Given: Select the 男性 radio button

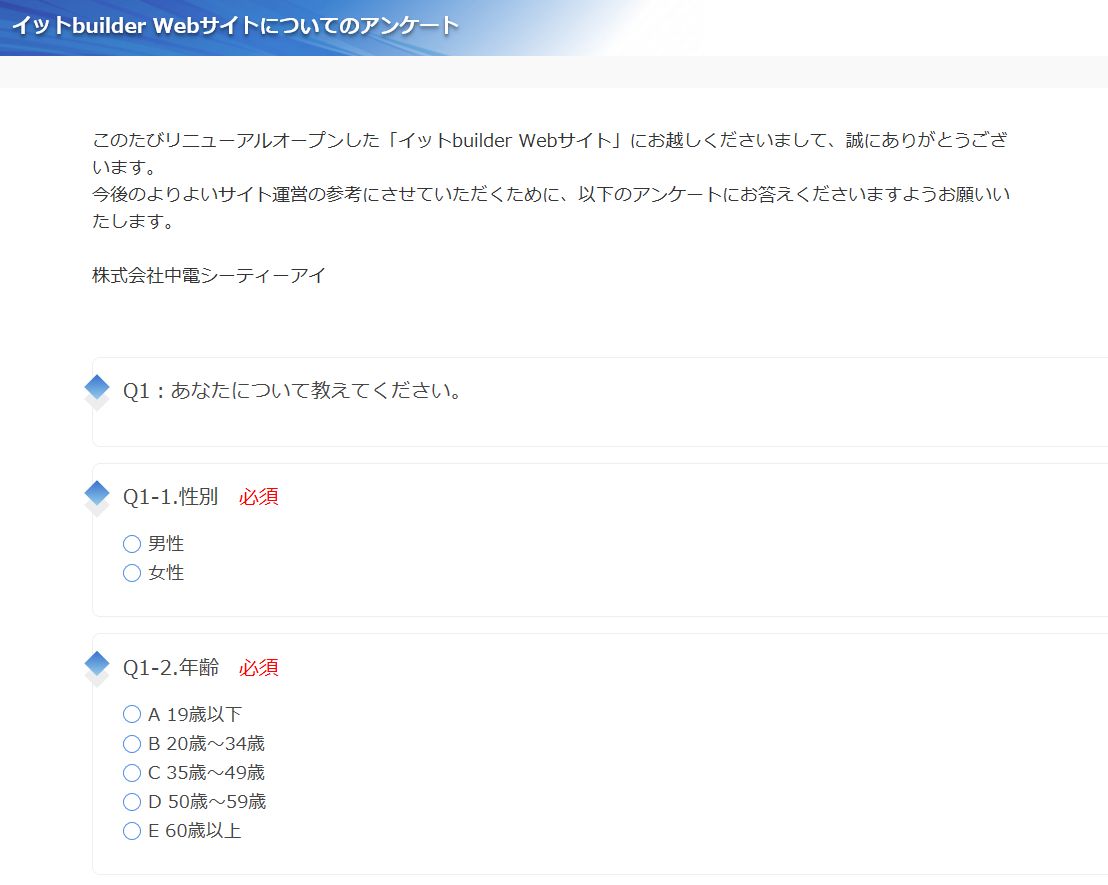Looking at the screenshot, I should [132, 544].
